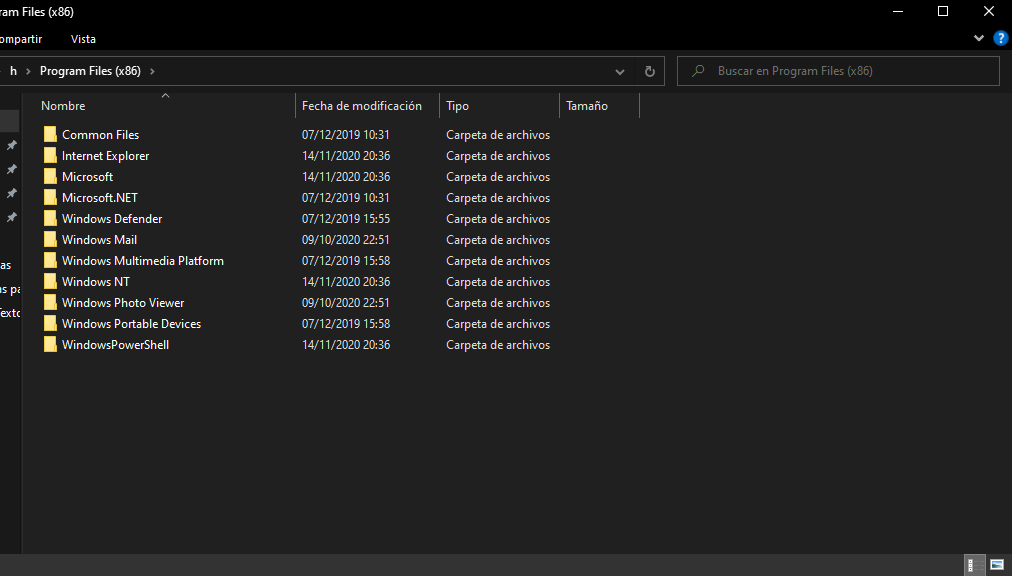
Task: Click the search magnifier icon
Action: point(698,71)
